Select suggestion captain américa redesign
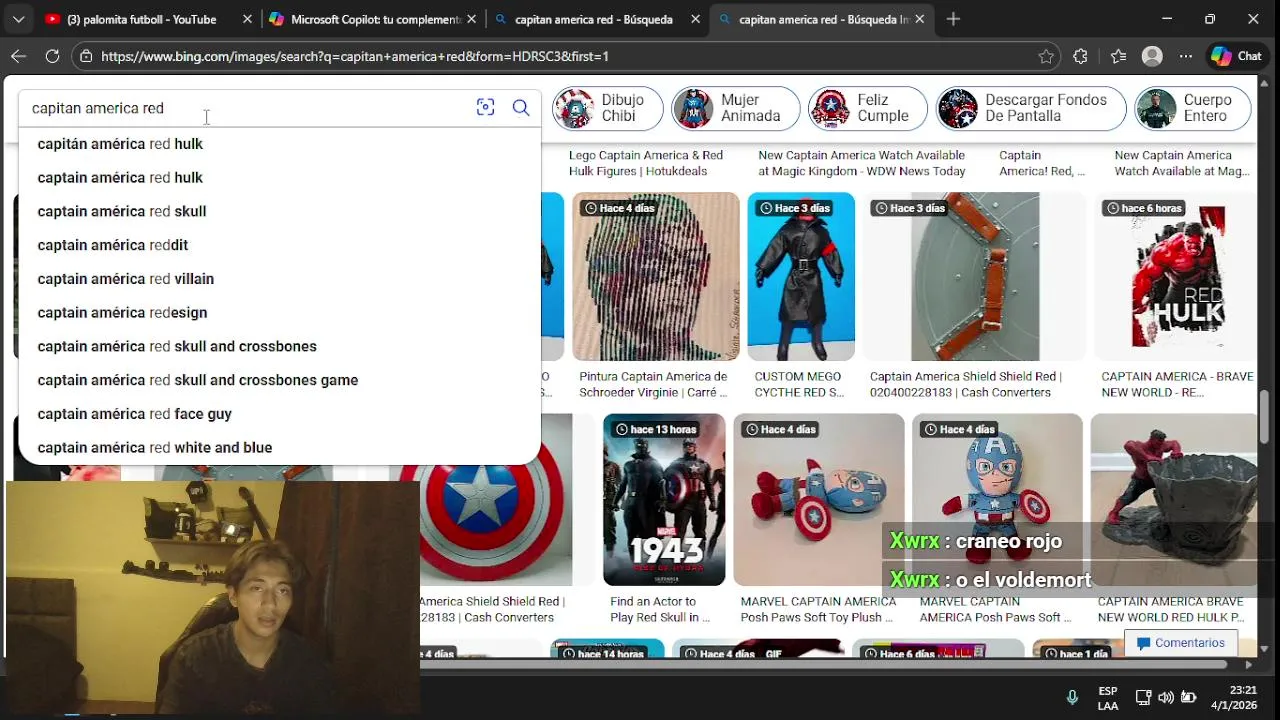 coord(280,313)
